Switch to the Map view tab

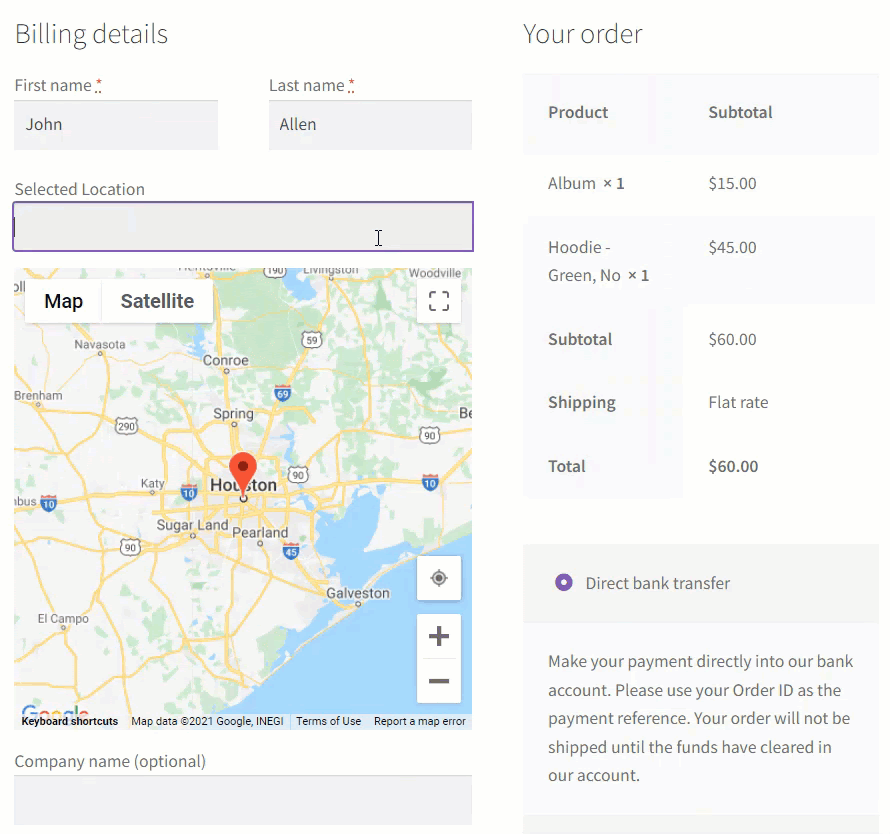(x=64, y=301)
